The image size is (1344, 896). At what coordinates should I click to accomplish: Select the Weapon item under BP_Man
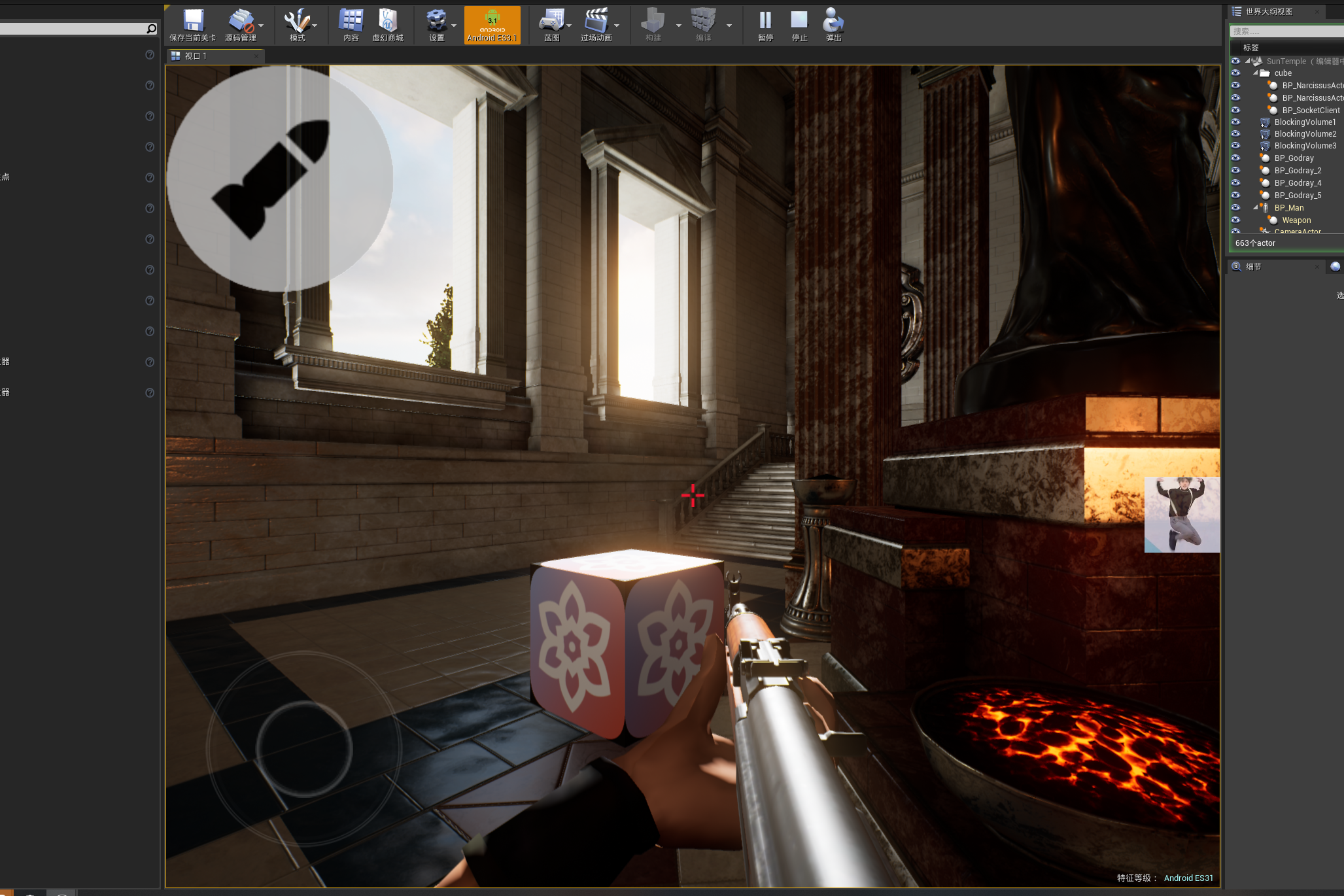tap(1296, 220)
